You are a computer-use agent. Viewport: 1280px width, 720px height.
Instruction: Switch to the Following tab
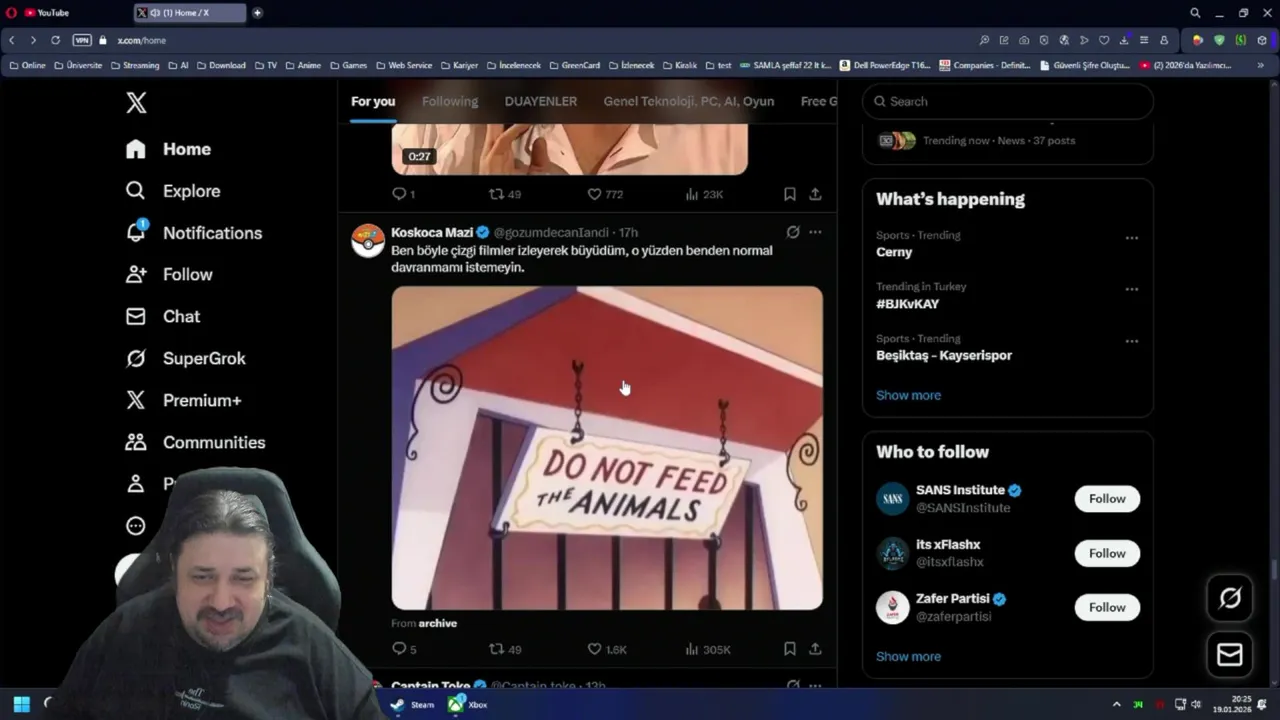click(450, 101)
